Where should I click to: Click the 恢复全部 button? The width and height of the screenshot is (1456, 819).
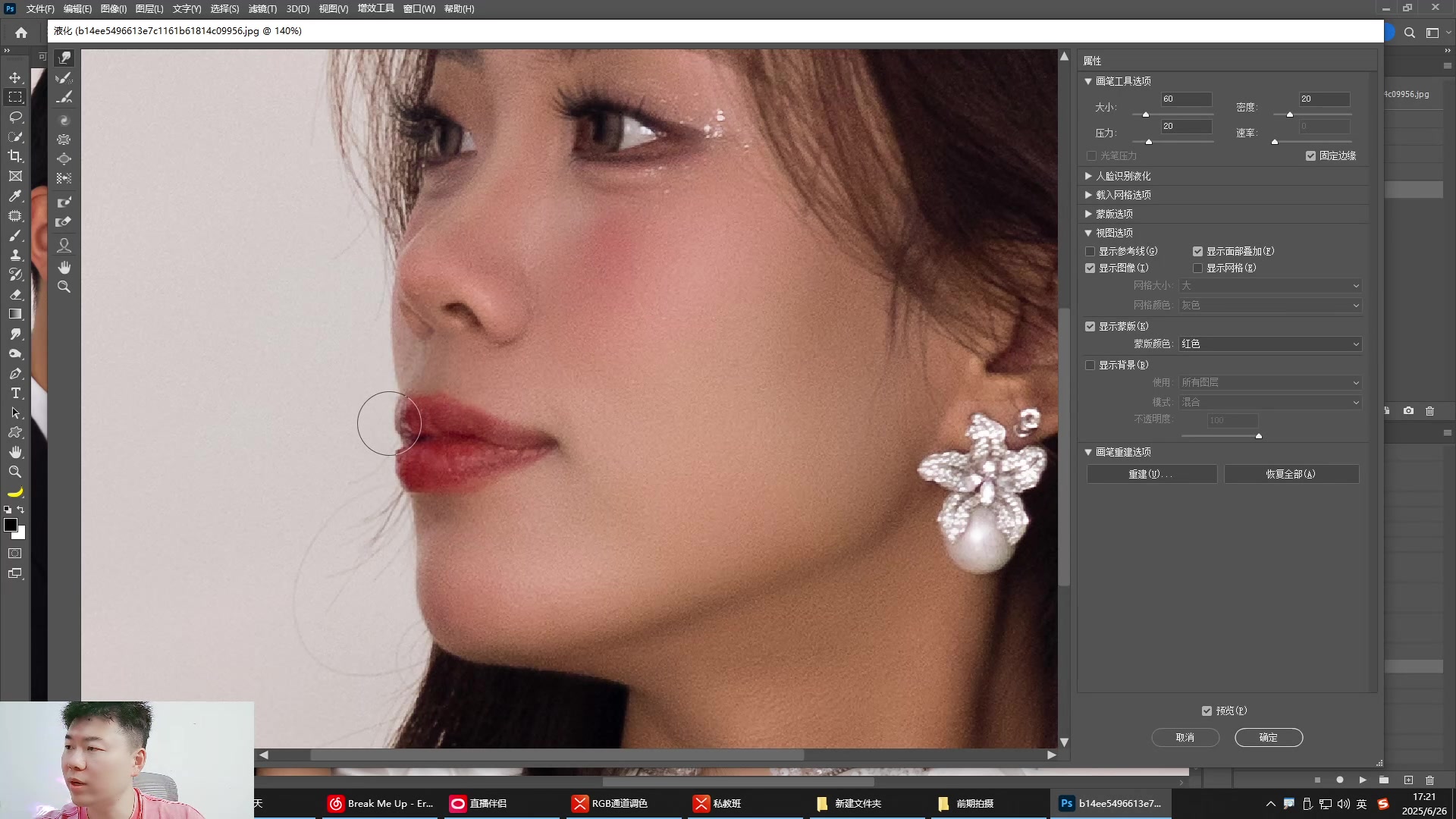coord(1291,475)
